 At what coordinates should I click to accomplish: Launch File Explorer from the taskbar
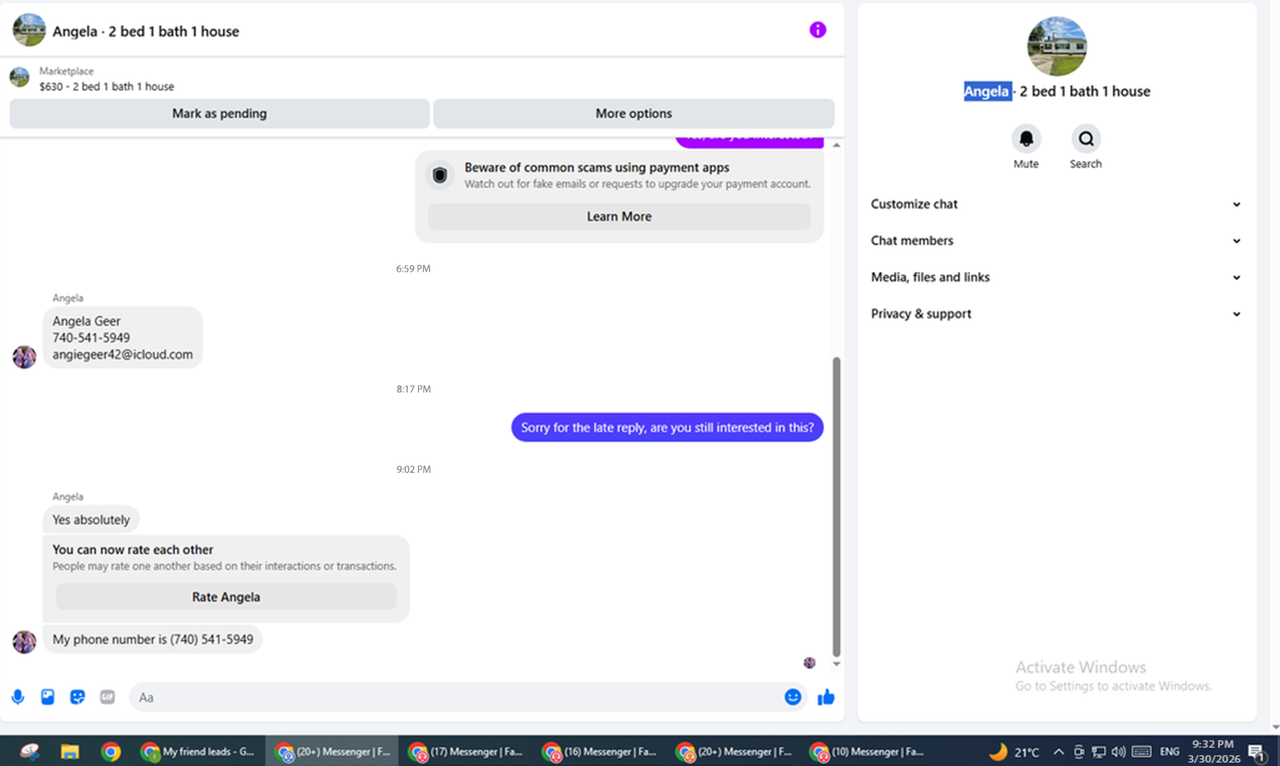[70, 751]
